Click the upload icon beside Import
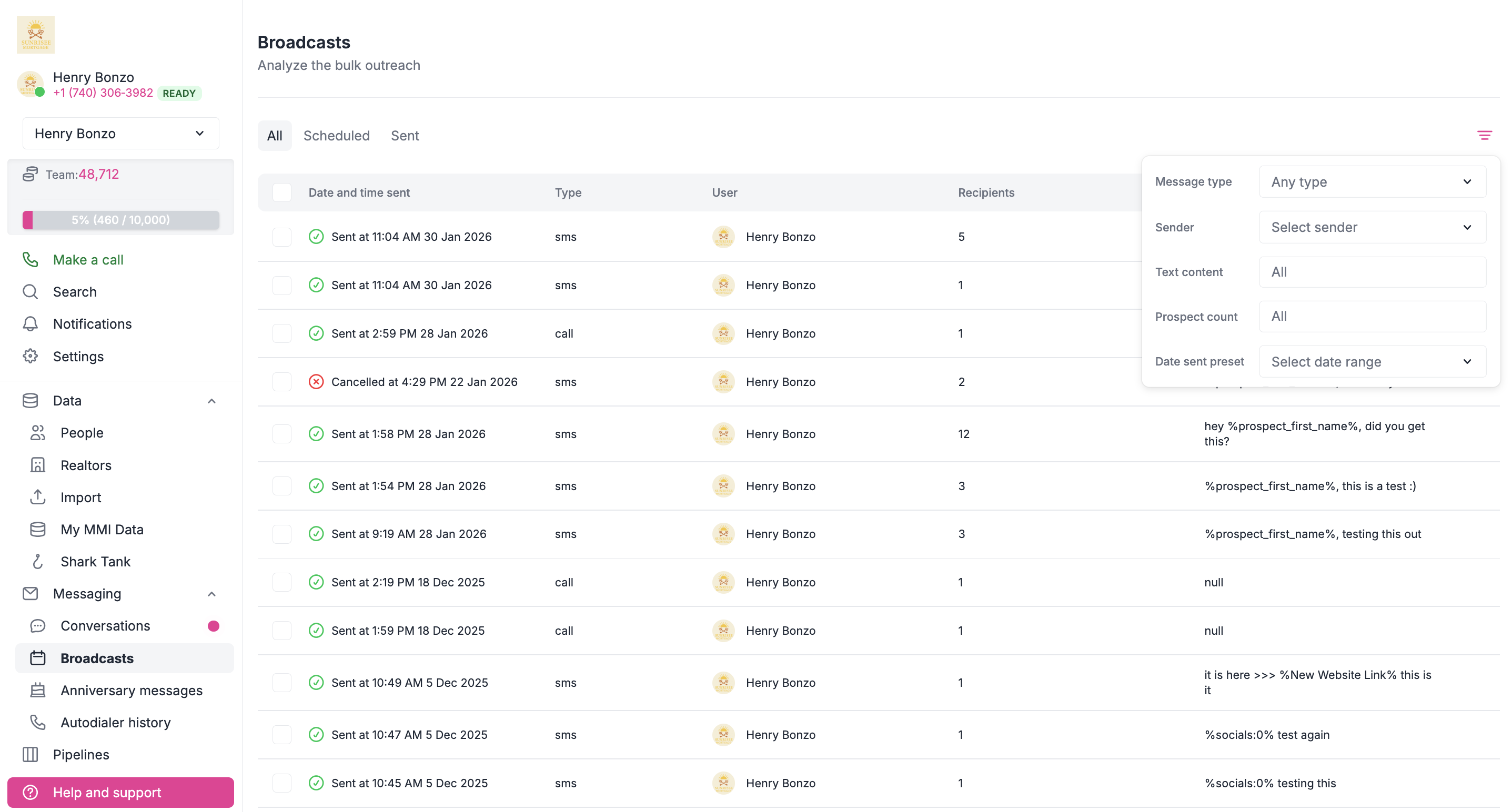 click(37, 497)
